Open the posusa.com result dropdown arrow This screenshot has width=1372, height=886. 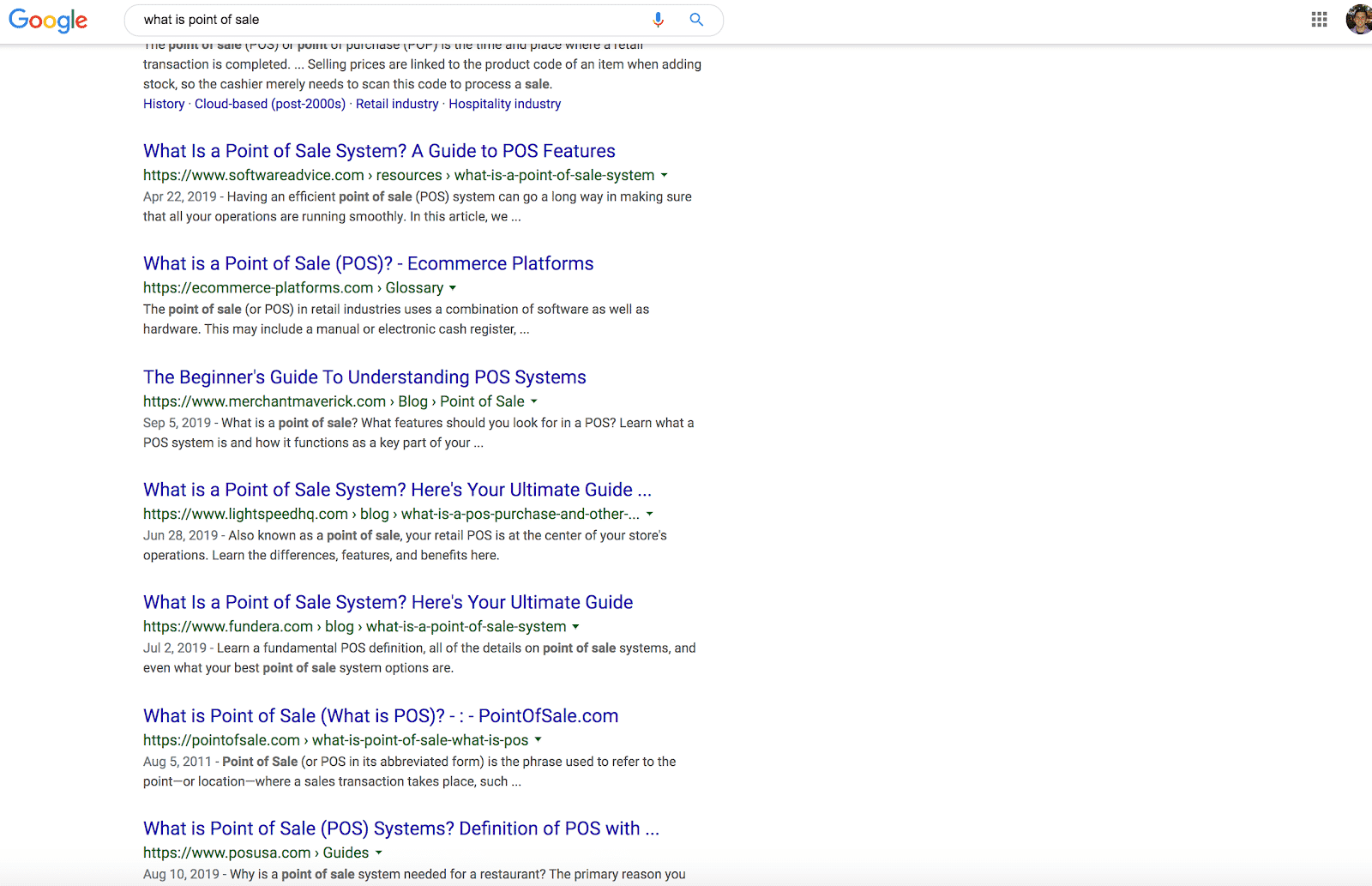(378, 853)
